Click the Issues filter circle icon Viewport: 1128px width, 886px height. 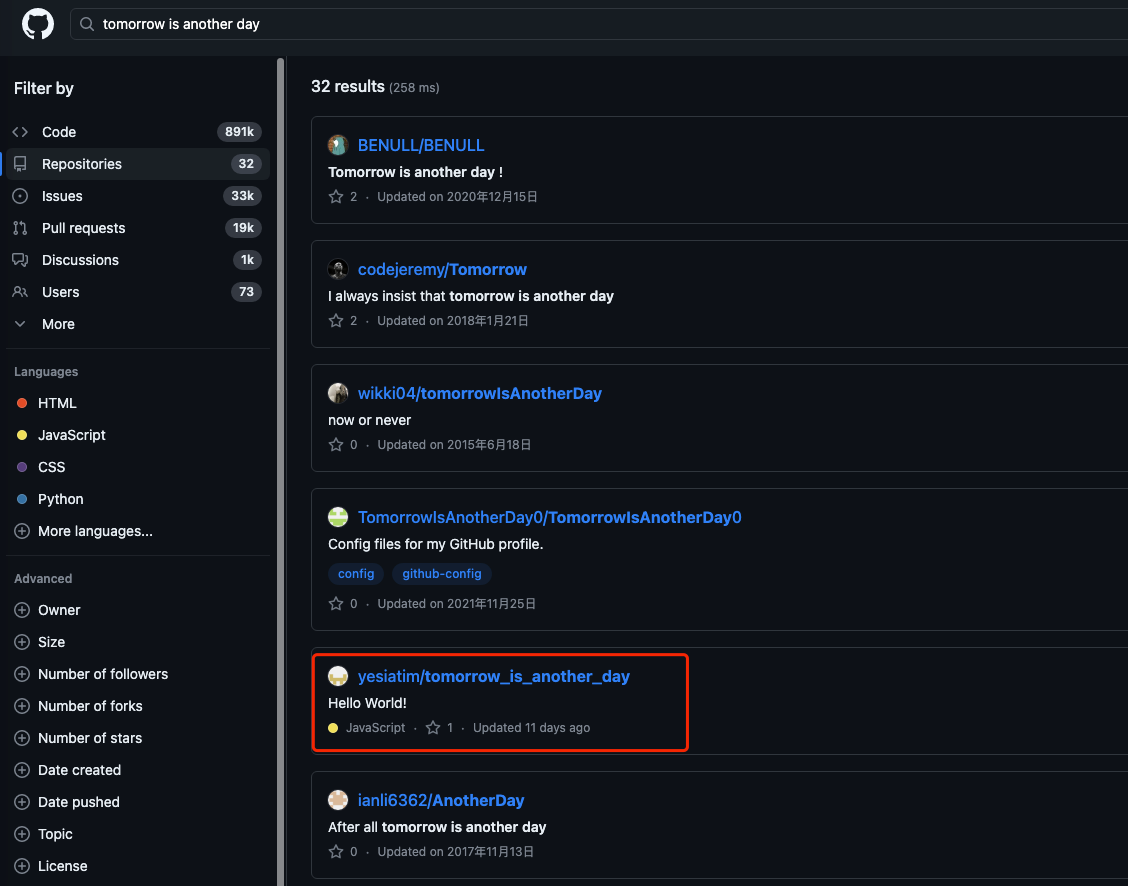[x=20, y=196]
